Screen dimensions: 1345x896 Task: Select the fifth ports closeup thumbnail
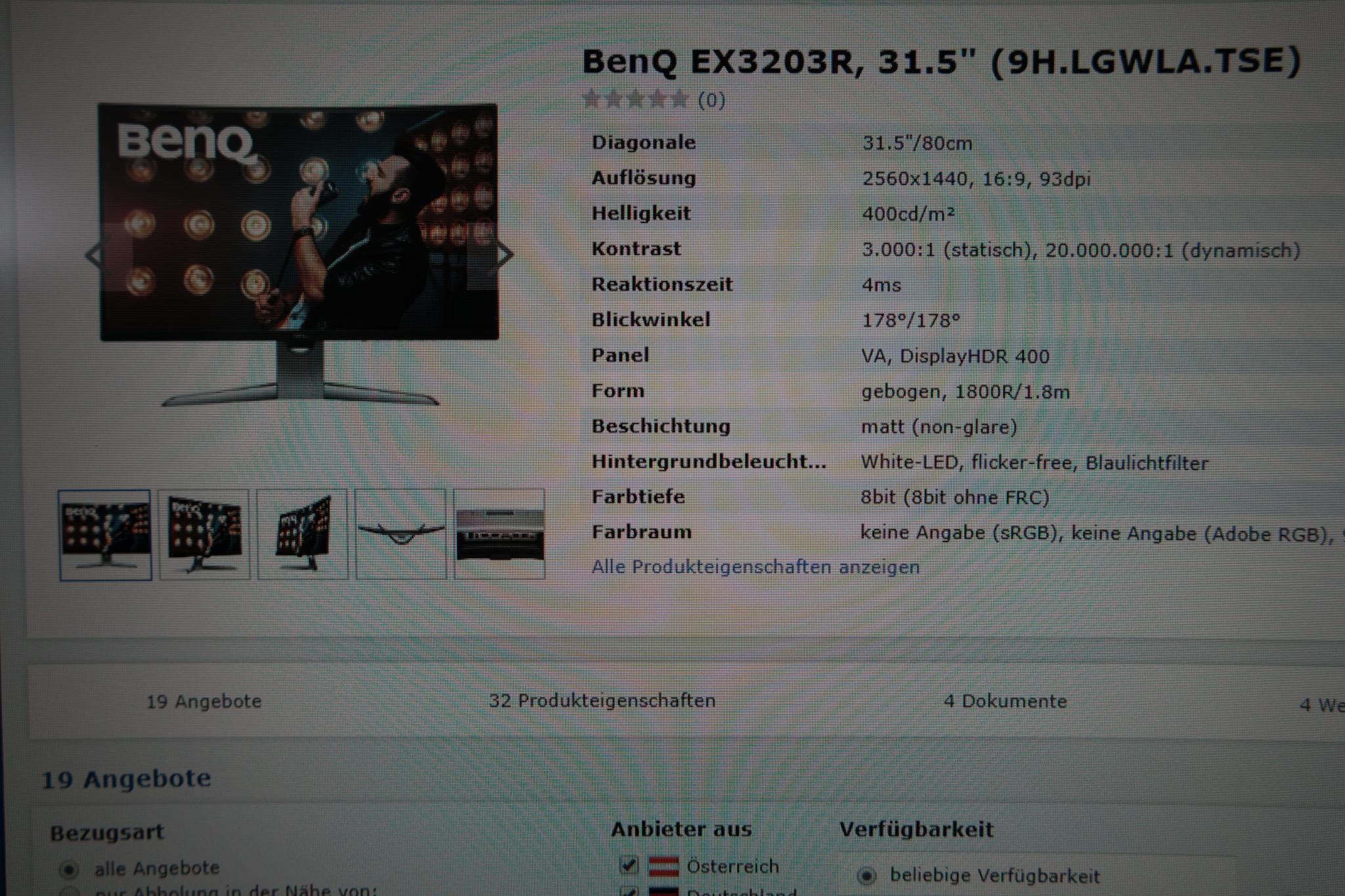(499, 534)
